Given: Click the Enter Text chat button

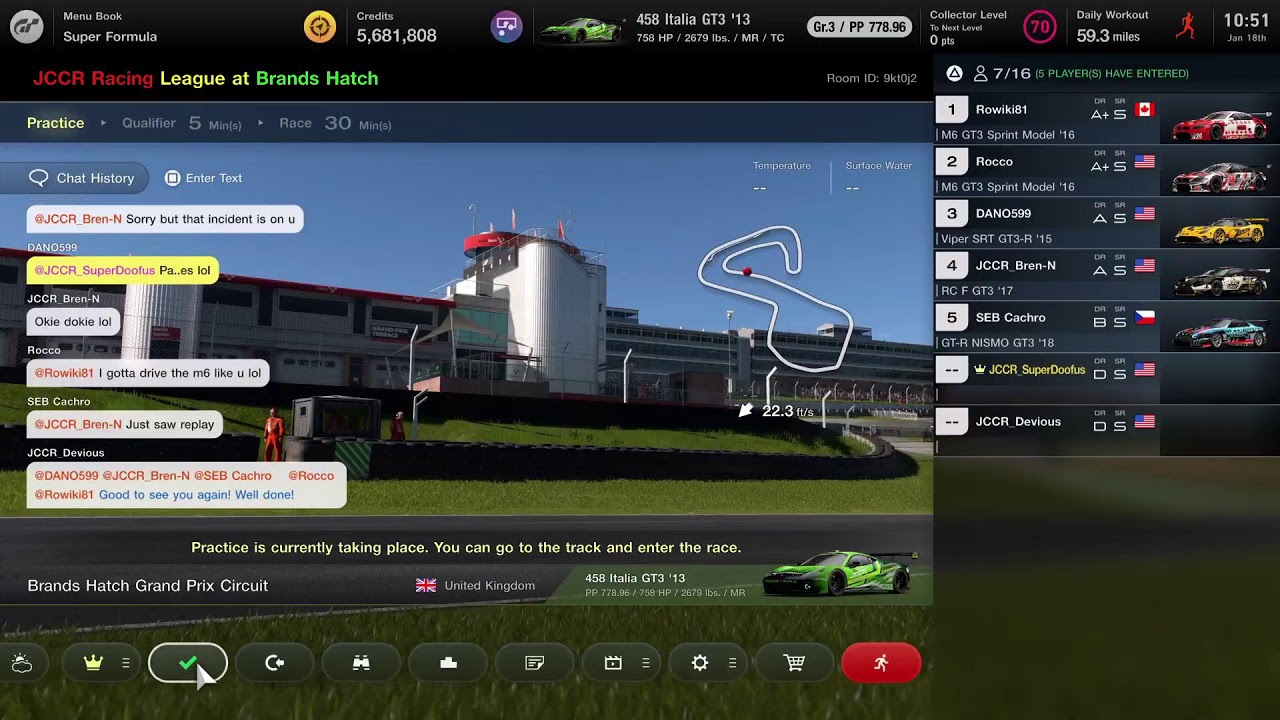Looking at the screenshot, I should 203,178.
